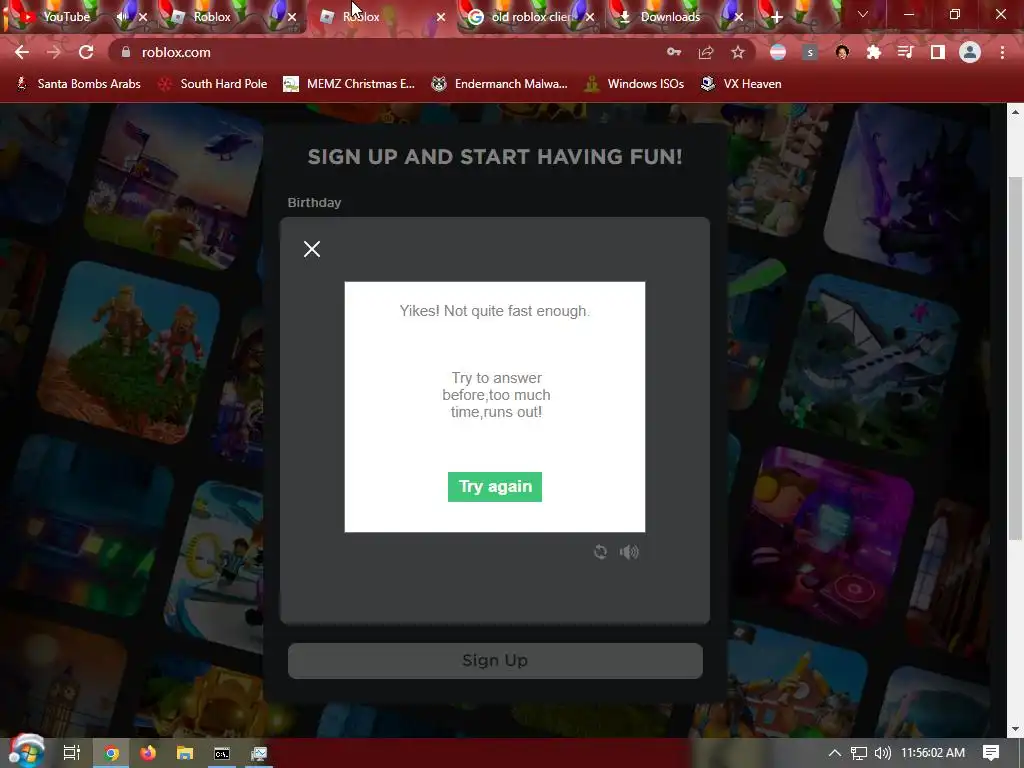The height and width of the screenshot is (768, 1024).
Task: Open the media control playlist icon
Action: click(x=906, y=52)
